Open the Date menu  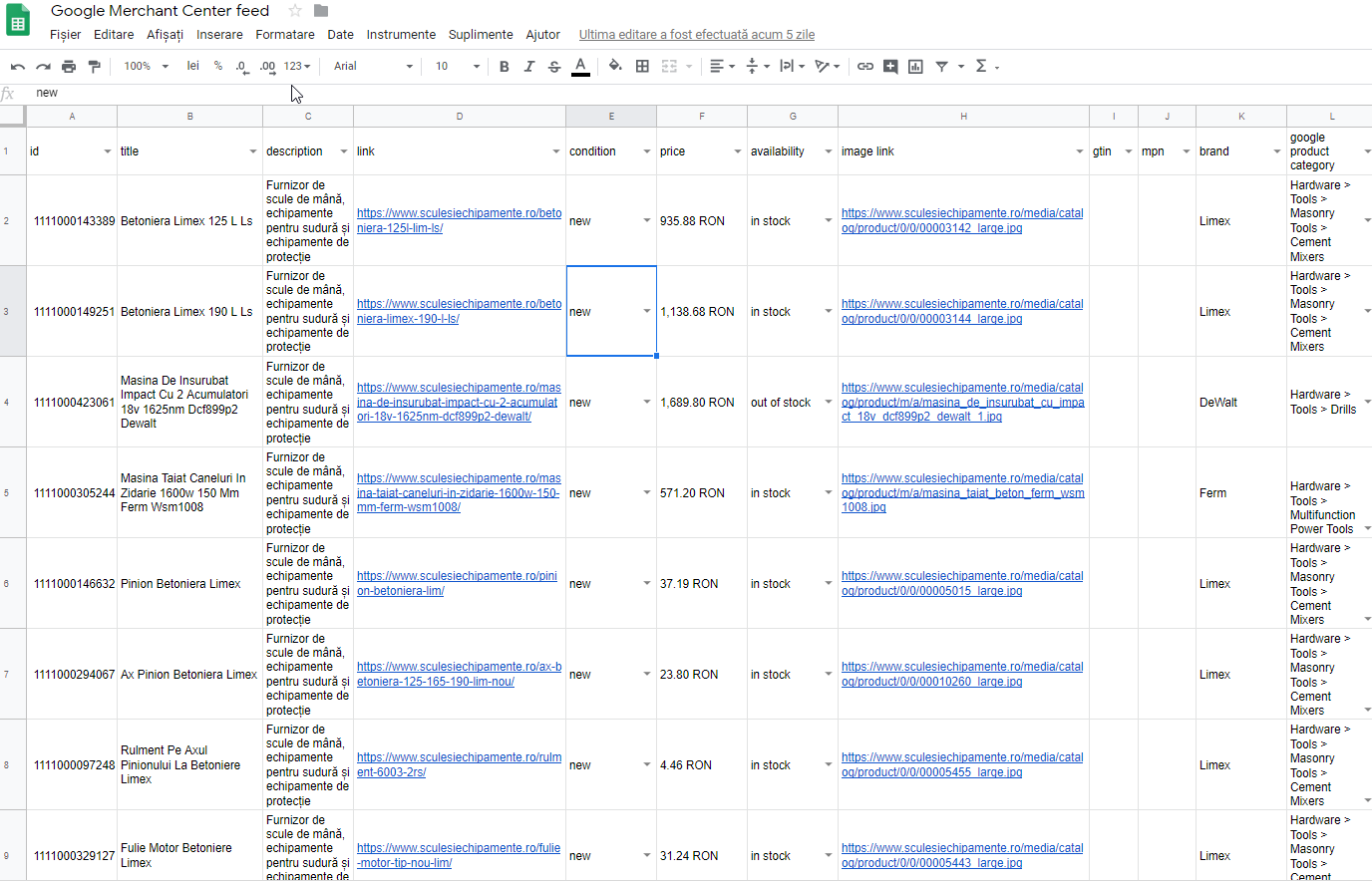coord(341,35)
